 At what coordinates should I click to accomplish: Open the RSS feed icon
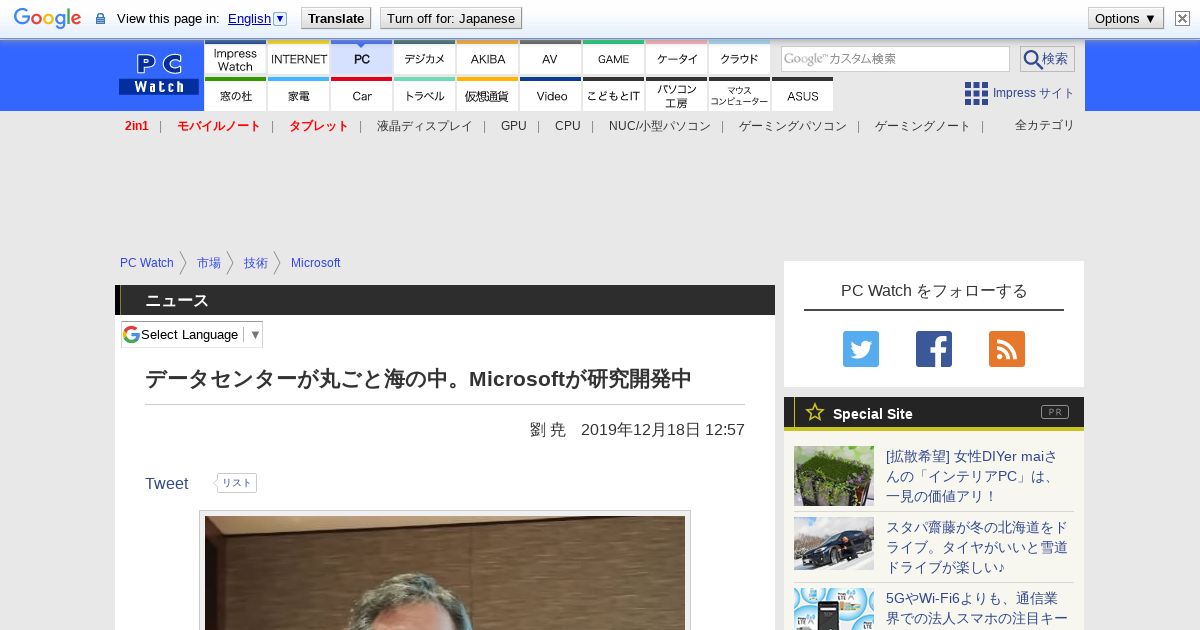[1007, 349]
